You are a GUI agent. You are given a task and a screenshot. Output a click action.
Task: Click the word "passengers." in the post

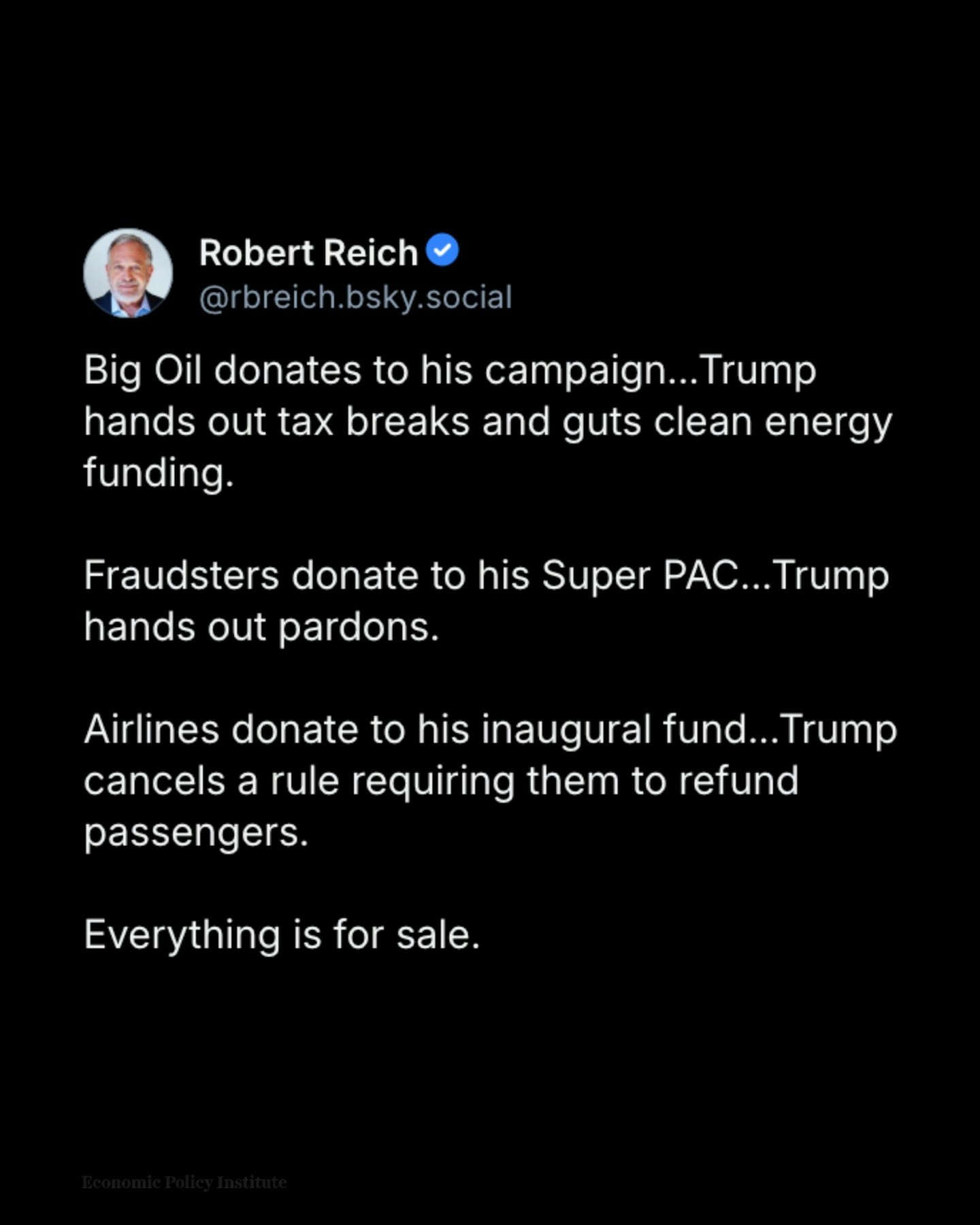click(x=196, y=832)
